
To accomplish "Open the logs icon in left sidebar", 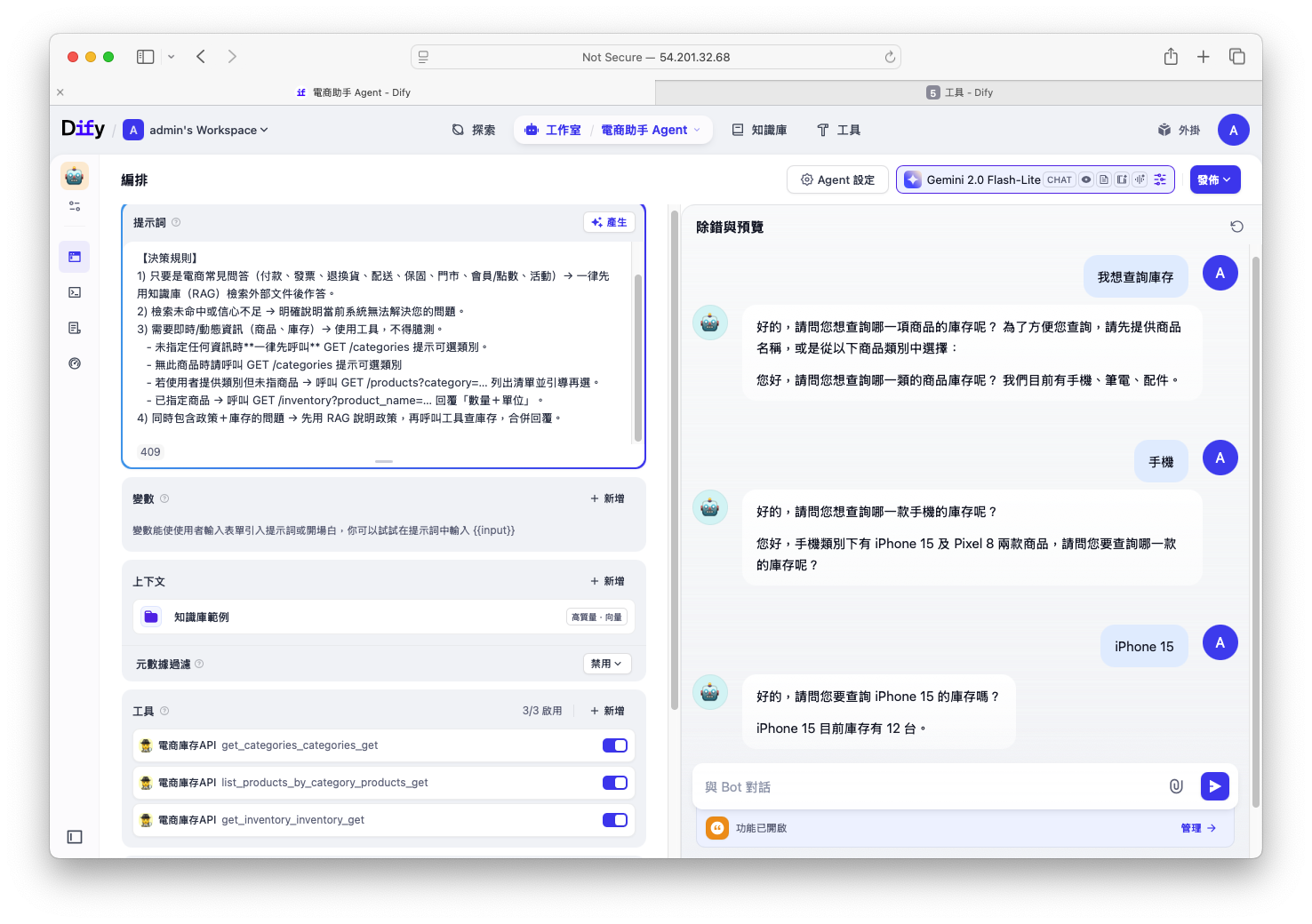I will pyautogui.click(x=75, y=328).
